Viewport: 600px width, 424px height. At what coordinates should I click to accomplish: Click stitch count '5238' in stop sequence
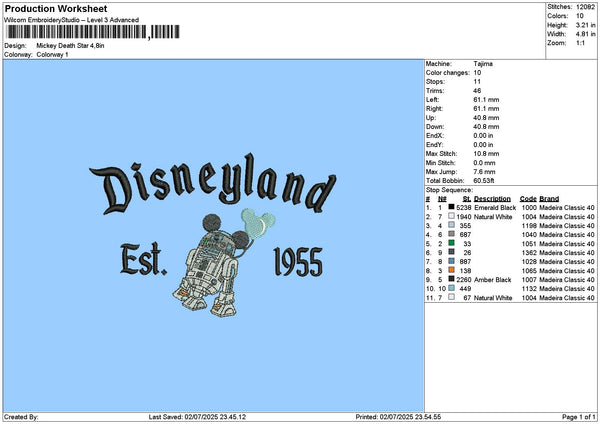click(x=464, y=208)
